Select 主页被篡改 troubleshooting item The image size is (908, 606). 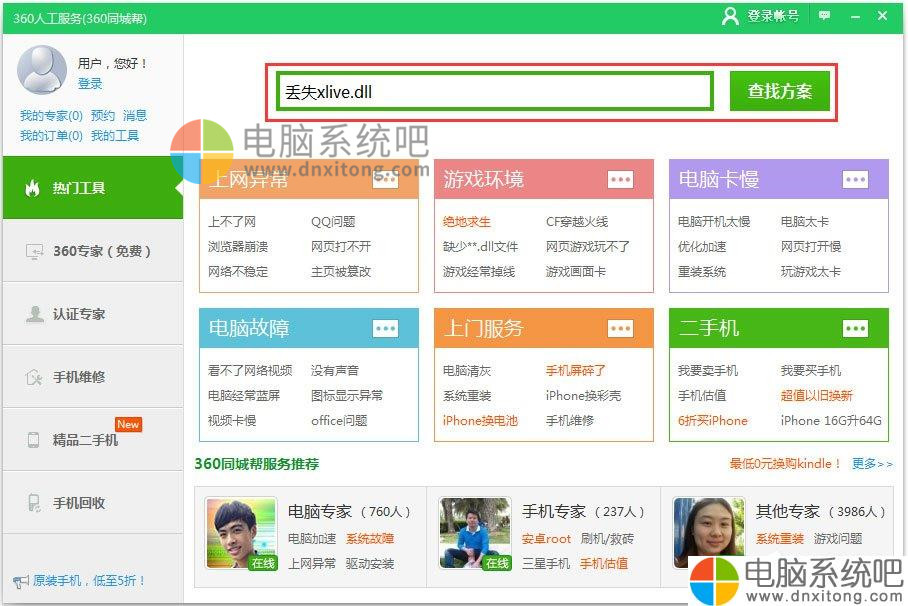[340, 272]
